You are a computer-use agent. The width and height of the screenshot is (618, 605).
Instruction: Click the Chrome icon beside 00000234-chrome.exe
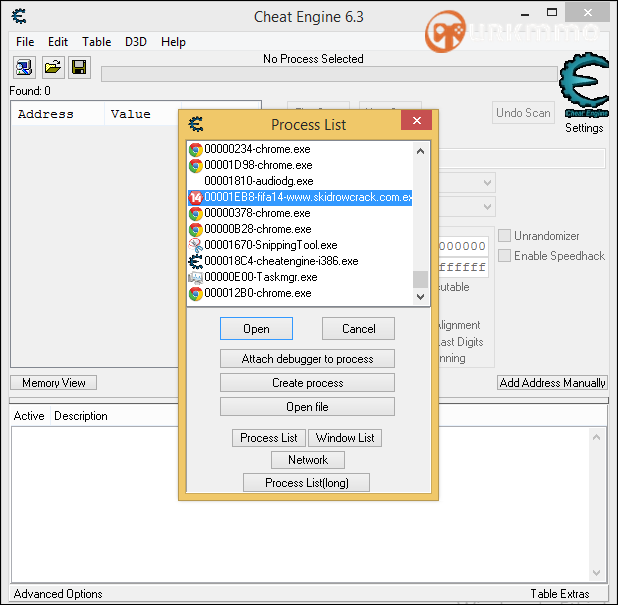tap(195, 150)
